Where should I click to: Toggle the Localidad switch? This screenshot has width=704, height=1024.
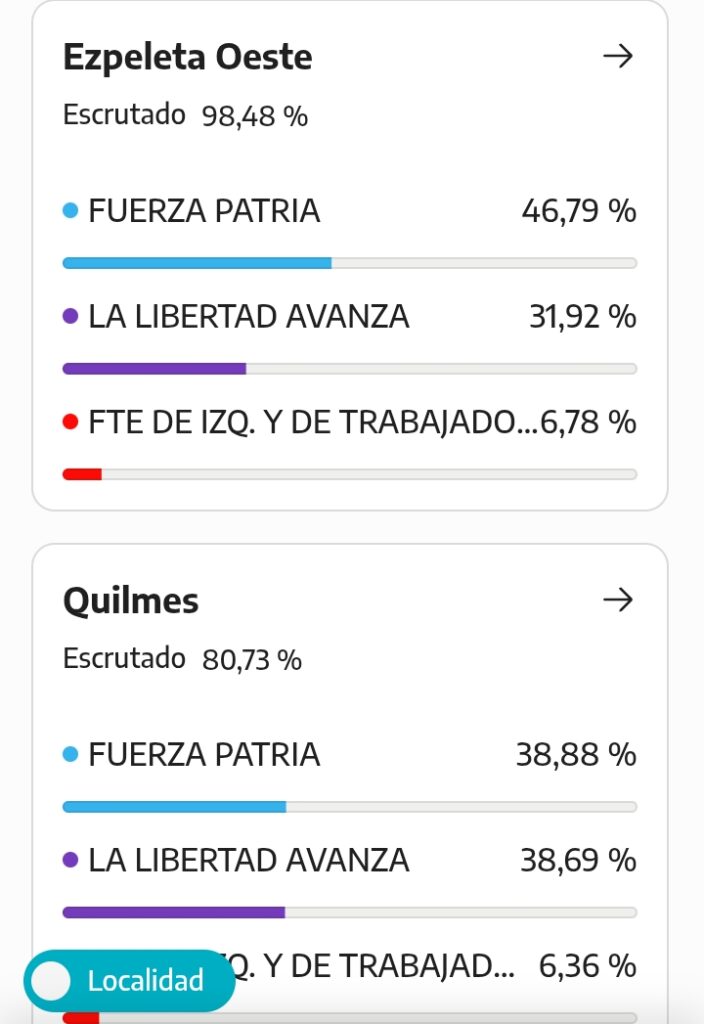click(x=129, y=981)
